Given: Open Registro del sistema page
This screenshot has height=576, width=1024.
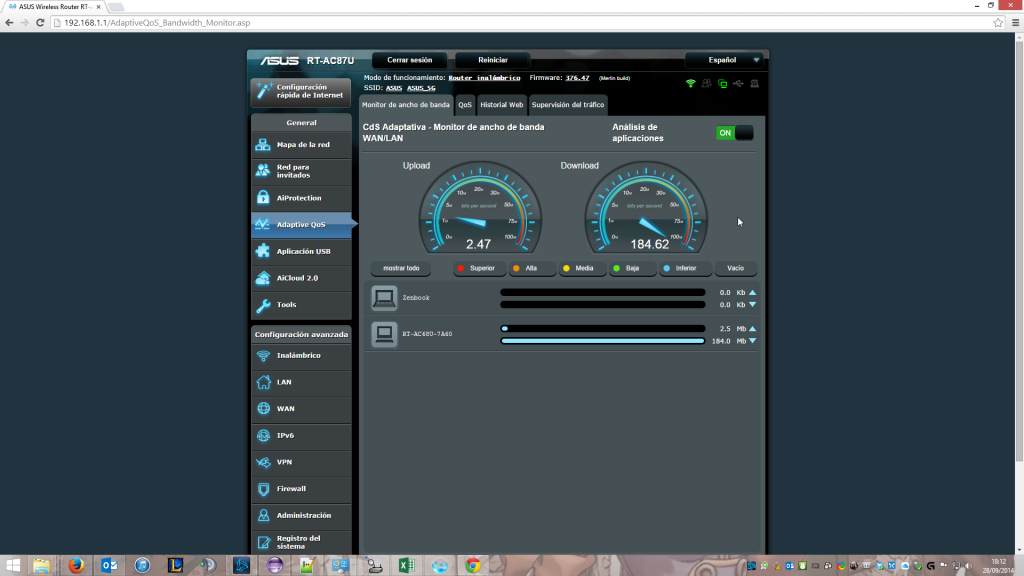Looking at the screenshot, I should point(301,542).
